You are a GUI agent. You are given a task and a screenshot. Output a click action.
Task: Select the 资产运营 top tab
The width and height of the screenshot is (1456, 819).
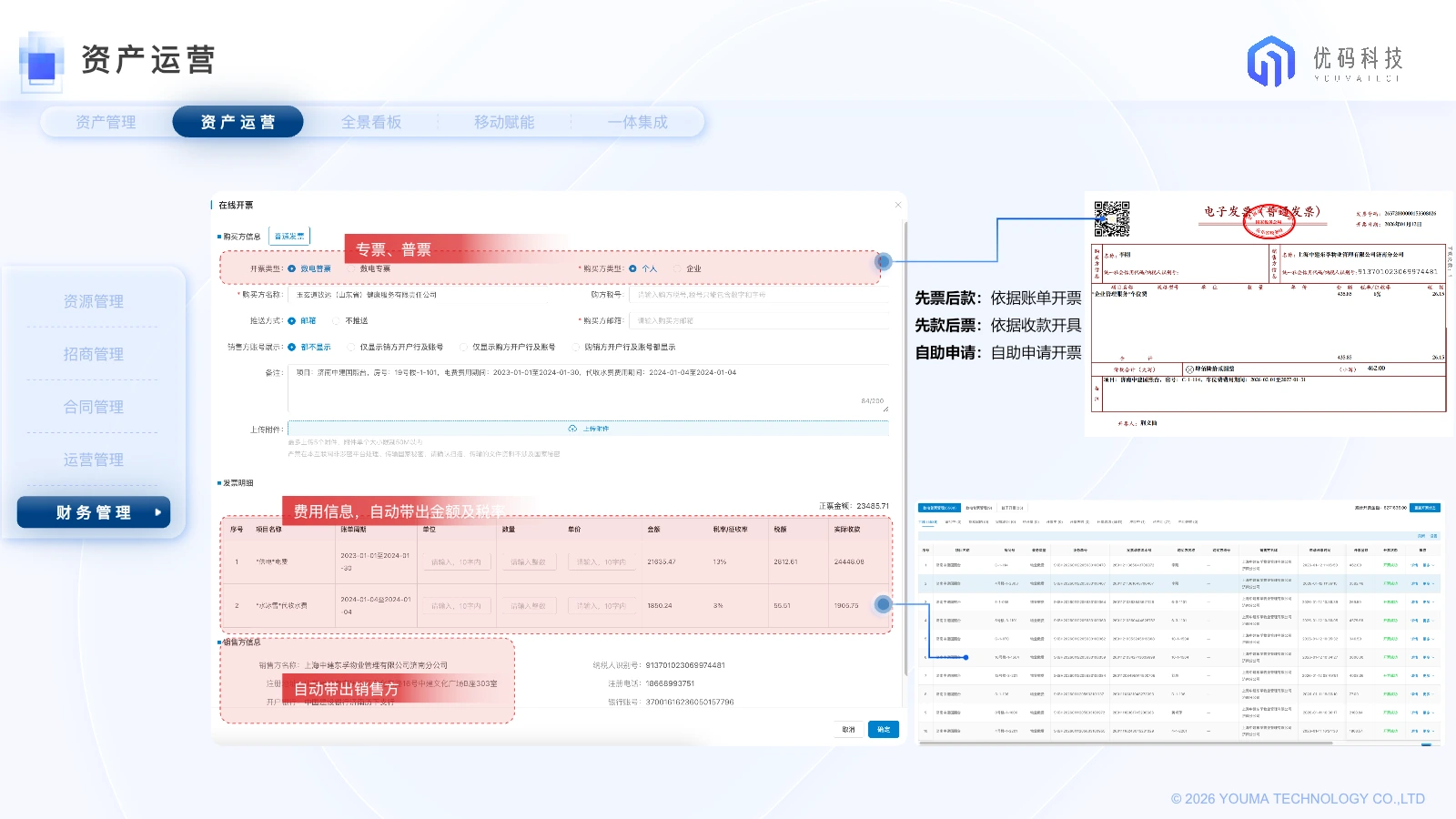click(x=238, y=122)
